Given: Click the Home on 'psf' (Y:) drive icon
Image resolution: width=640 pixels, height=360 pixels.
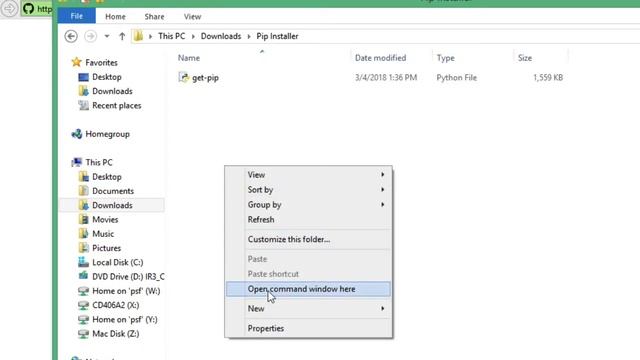Looking at the screenshot, I should pos(83,320).
